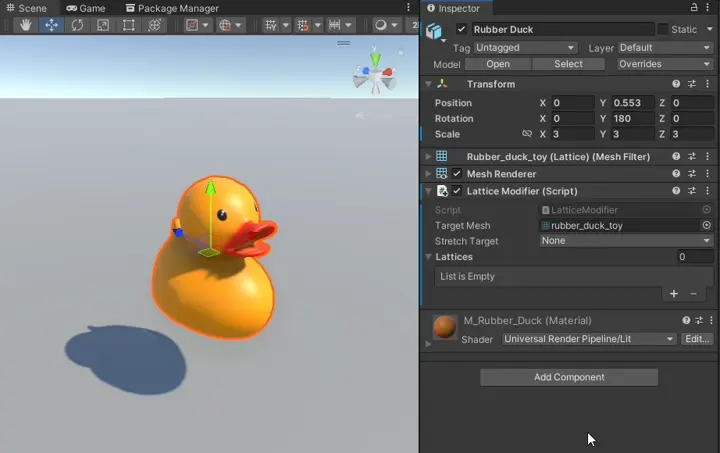Open Lattice Modifier context menu
Viewport: 720px width, 453px height.
(708, 190)
